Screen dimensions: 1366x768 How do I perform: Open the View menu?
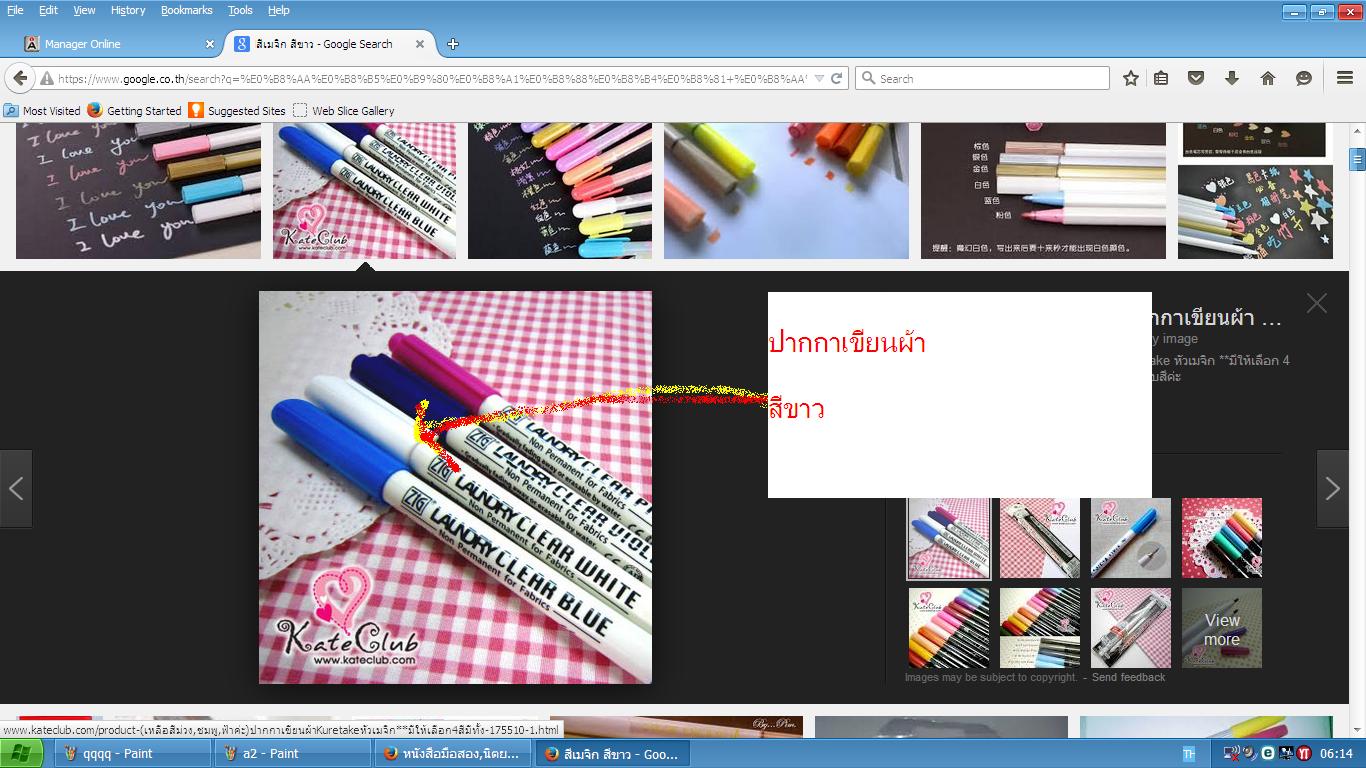pos(84,10)
